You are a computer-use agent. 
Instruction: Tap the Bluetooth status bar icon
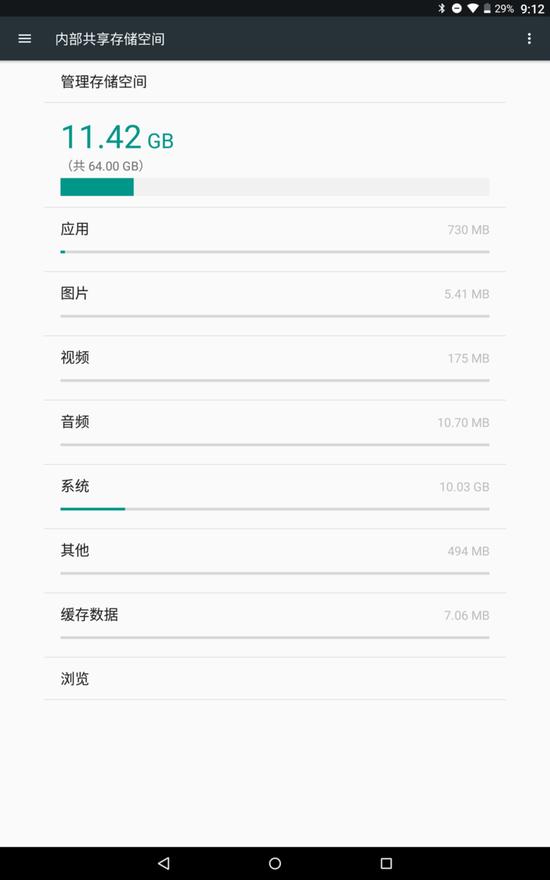(x=442, y=8)
